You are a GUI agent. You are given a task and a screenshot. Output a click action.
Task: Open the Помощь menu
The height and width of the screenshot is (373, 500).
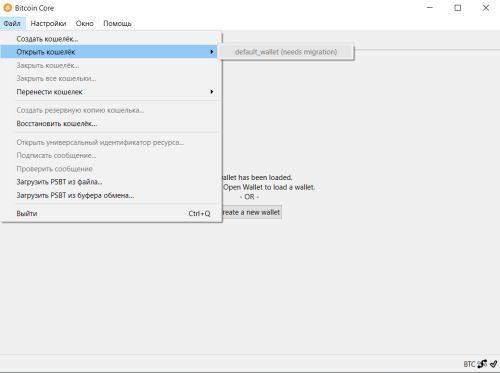click(117, 23)
